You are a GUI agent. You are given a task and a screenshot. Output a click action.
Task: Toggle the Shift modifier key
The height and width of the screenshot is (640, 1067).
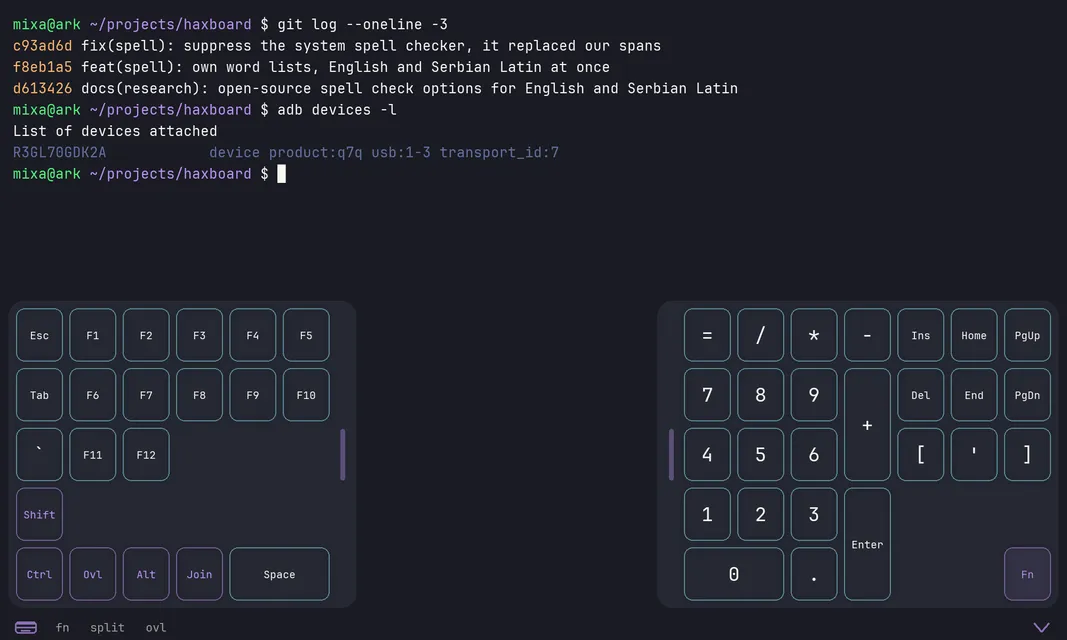click(x=39, y=514)
